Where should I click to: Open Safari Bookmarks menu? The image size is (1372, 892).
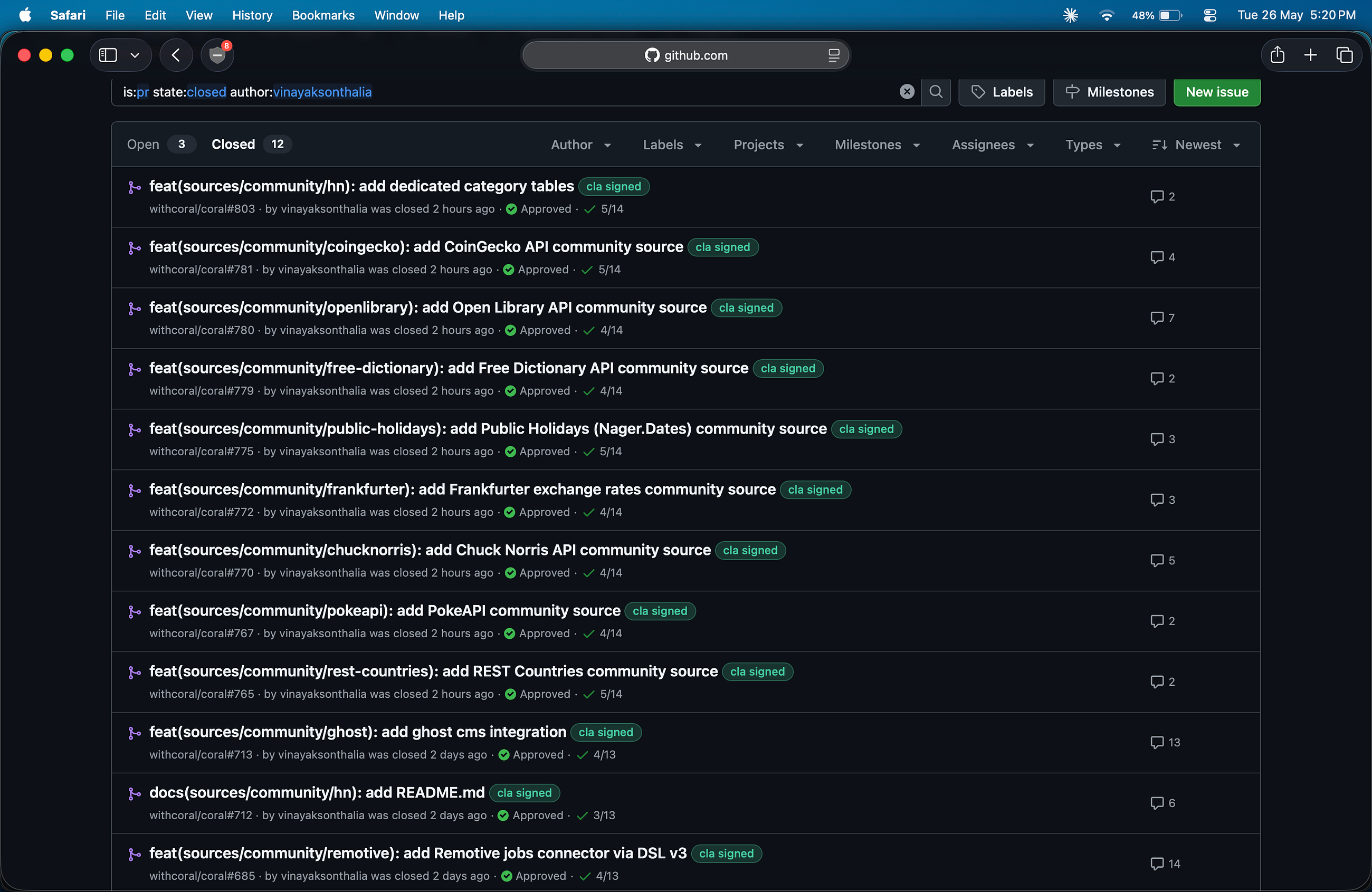click(323, 15)
